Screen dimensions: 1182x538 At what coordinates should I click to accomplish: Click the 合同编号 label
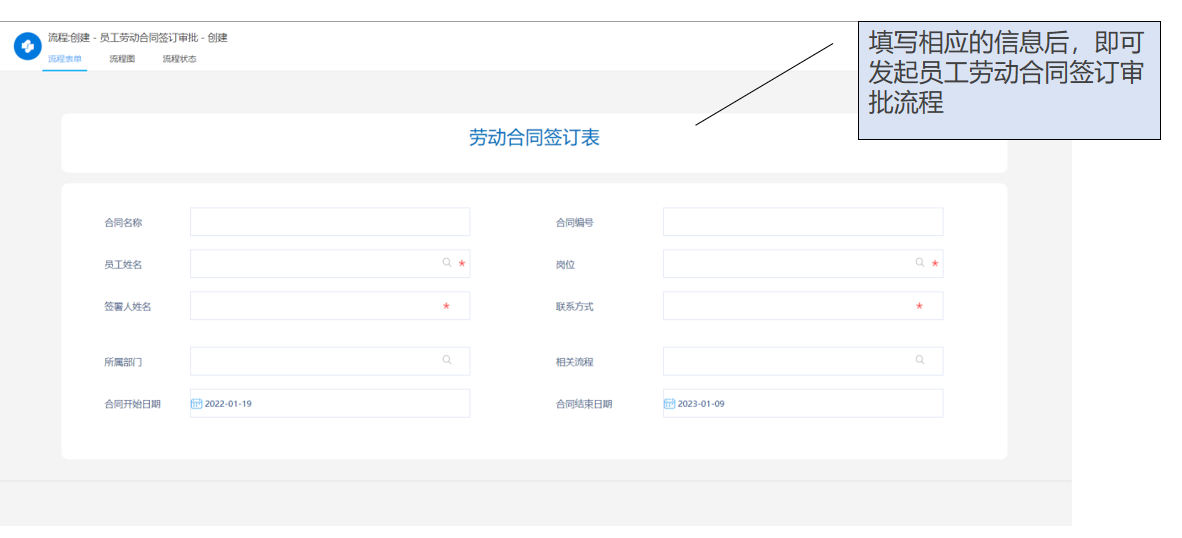pos(574,223)
